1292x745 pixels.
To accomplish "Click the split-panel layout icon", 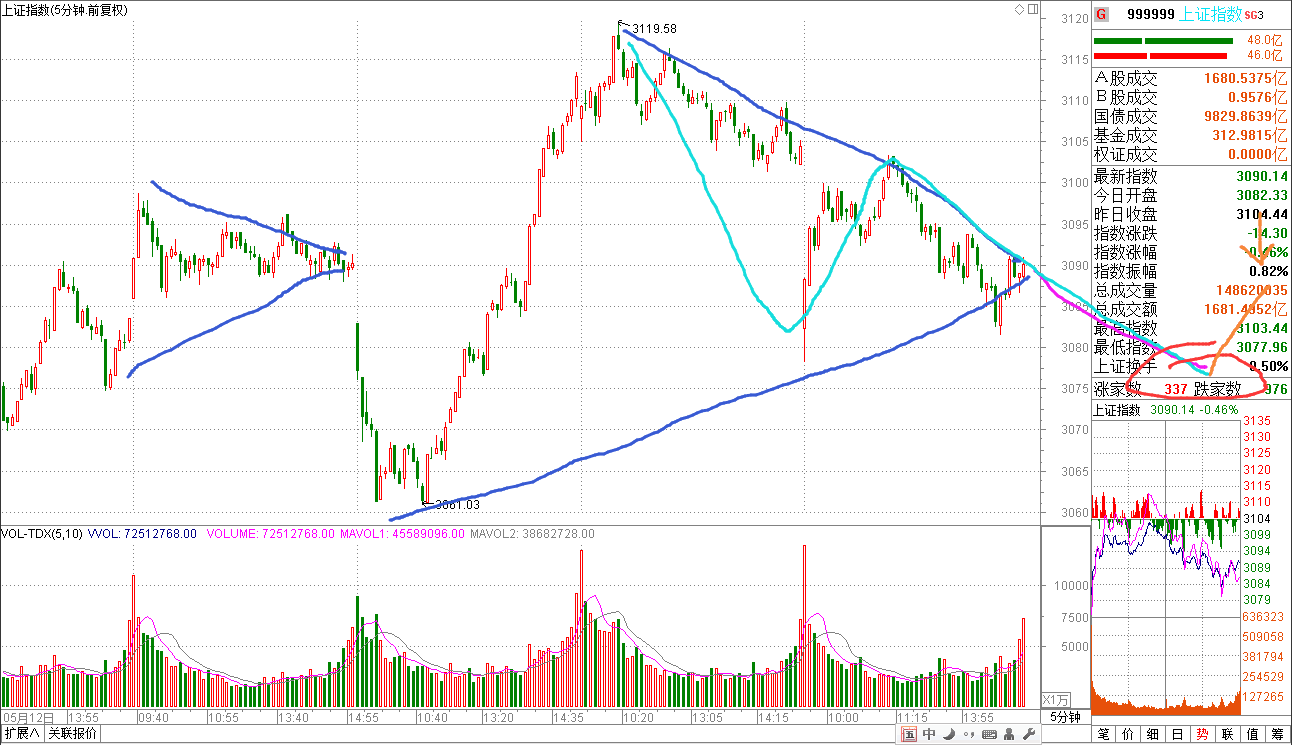I will 1033,9.
